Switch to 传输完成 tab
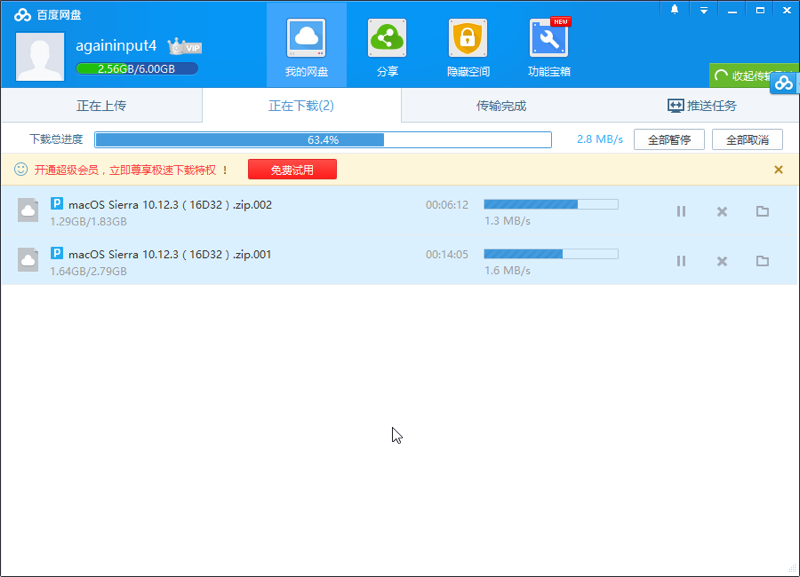Image resolution: width=800 pixels, height=577 pixels. click(x=501, y=106)
